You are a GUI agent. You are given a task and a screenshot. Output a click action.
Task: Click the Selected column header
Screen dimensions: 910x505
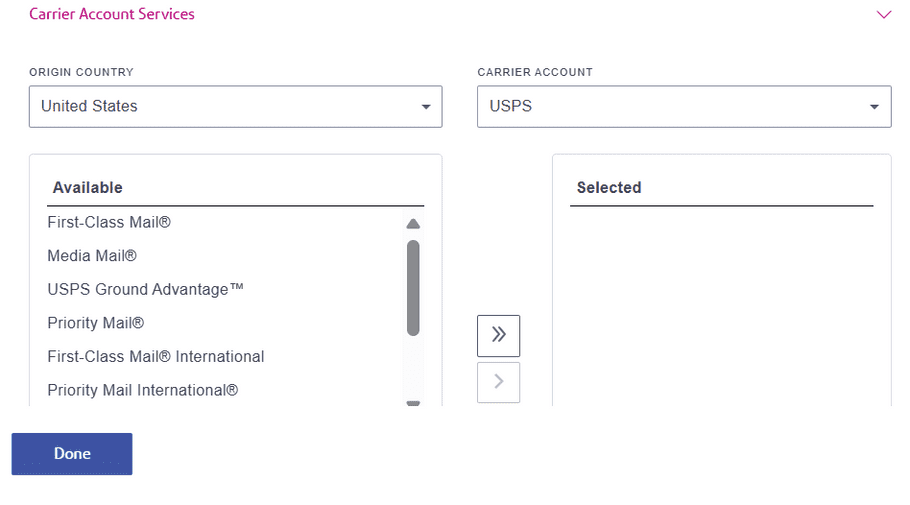pos(609,188)
